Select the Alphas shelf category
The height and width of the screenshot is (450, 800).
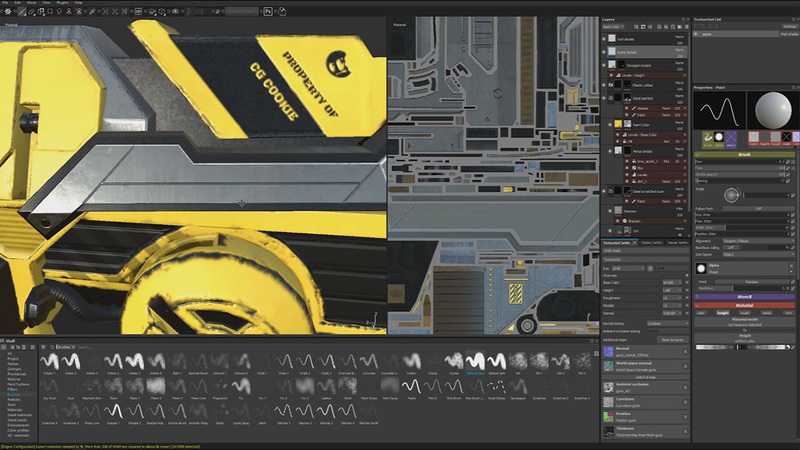pos(13,364)
